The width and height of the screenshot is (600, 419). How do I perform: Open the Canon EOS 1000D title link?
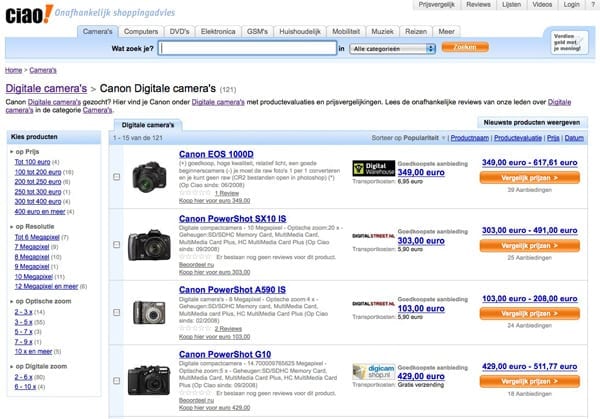(x=216, y=154)
